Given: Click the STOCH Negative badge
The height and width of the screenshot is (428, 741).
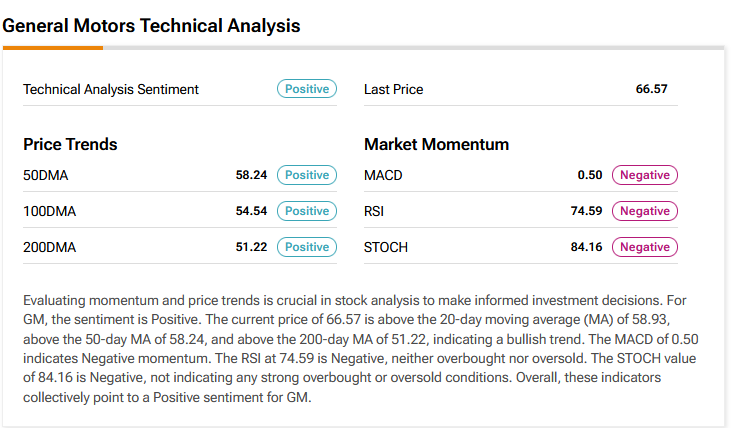Looking at the screenshot, I should (644, 247).
